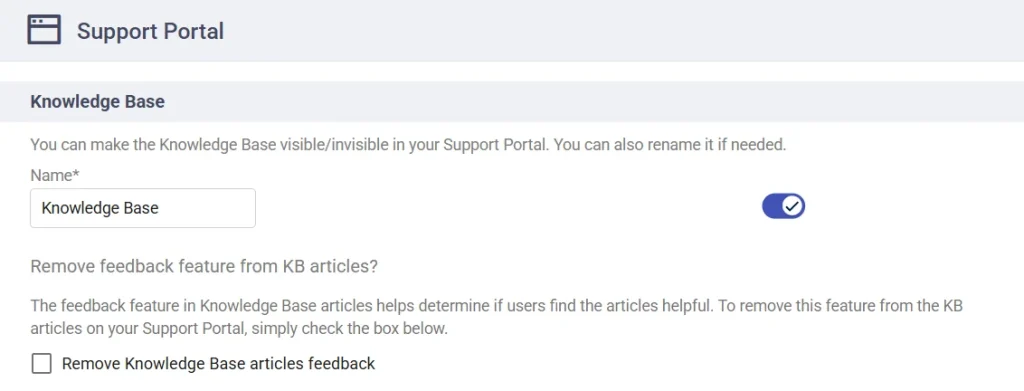
Task: Check Remove Knowledge Base articles feedback box
Action: 41,364
